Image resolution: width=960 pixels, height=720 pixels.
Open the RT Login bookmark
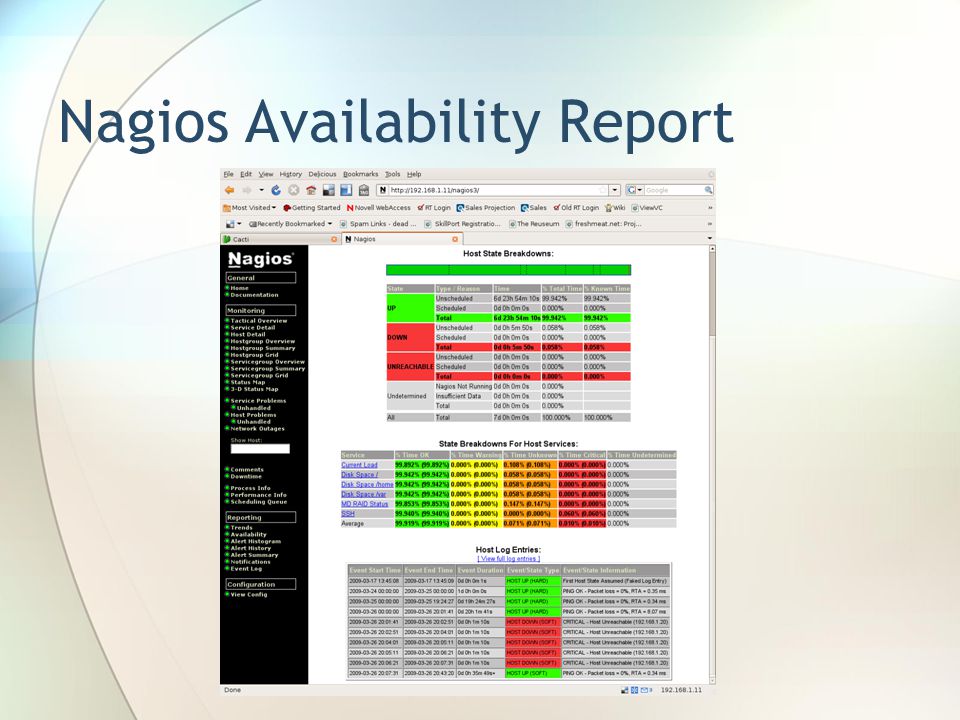433,208
